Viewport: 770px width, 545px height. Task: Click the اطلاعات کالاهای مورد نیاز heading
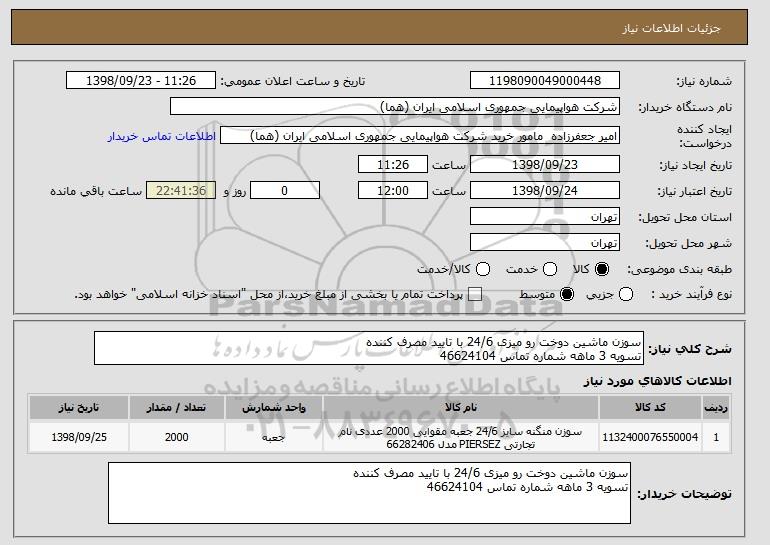[657, 381]
